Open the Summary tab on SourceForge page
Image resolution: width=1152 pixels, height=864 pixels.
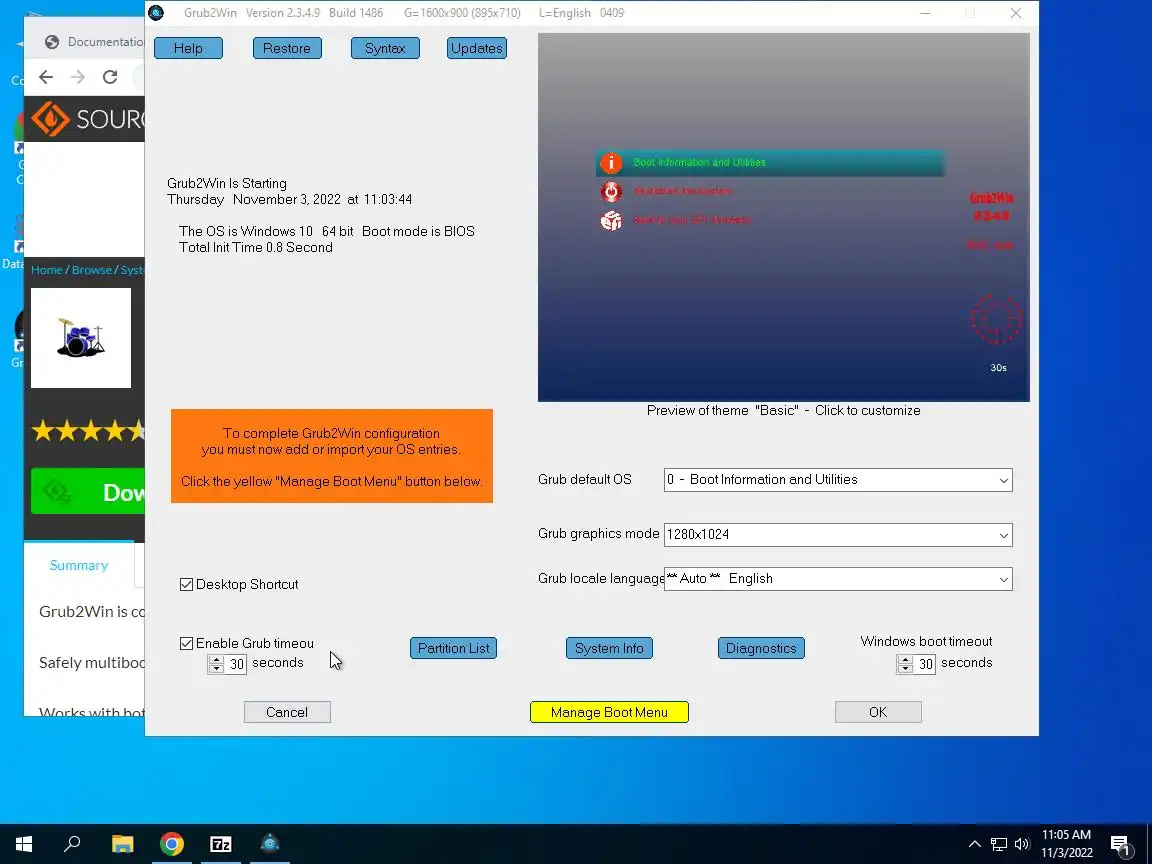coord(79,565)
